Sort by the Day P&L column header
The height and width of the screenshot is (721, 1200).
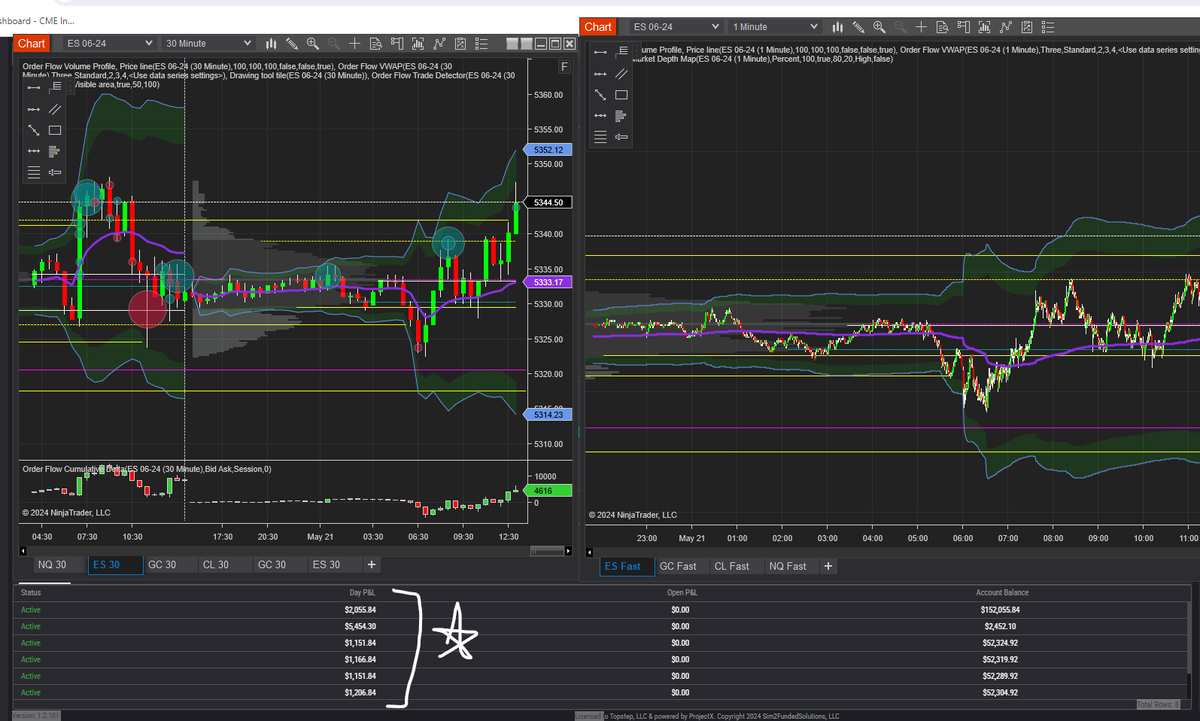coord(361,593)
